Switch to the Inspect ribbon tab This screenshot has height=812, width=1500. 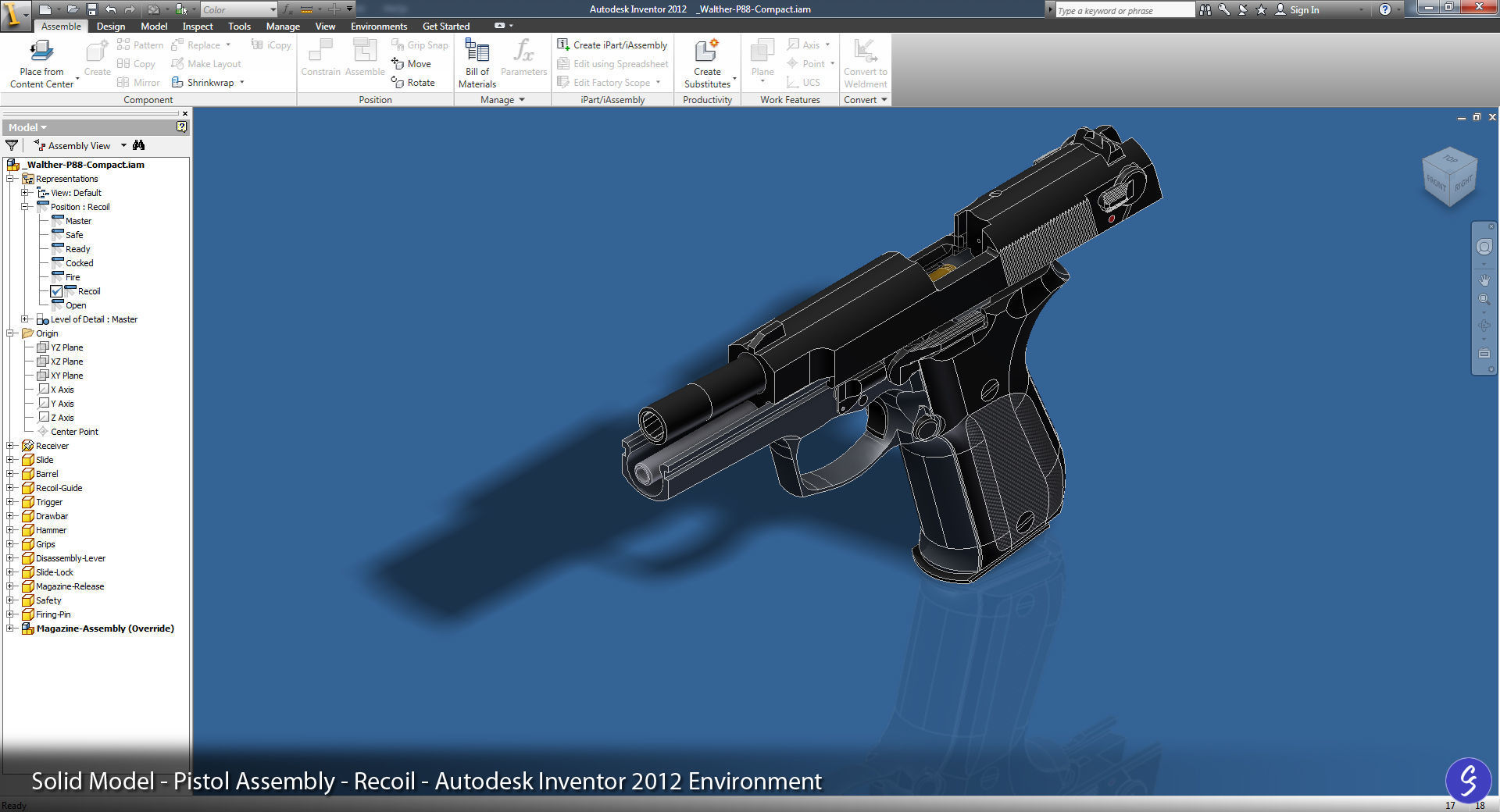(198, 26)
